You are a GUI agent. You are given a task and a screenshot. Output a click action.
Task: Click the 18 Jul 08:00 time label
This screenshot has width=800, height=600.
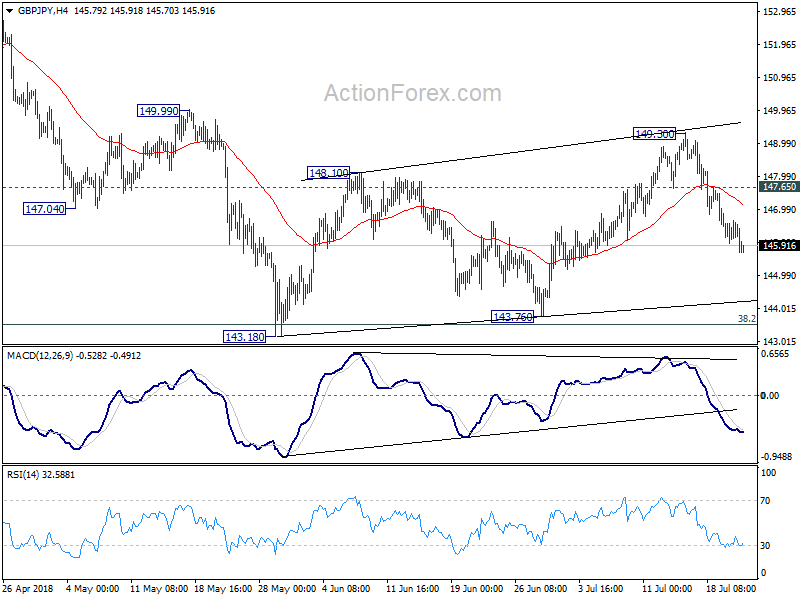[x=731, y=589]
